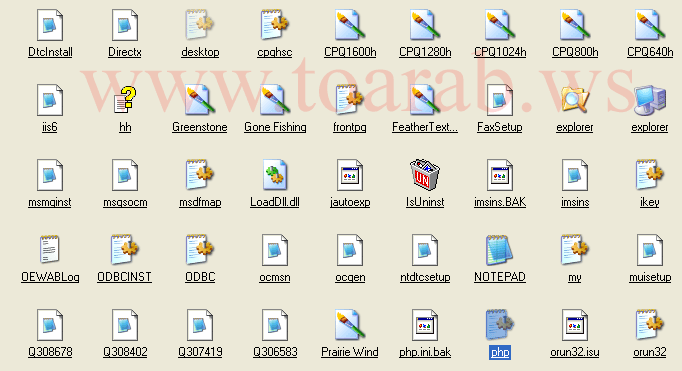The width and height of the screenshot is (682, 371).
Task: Select the CPQ1600h paintbrush icon
Action: coord(349,26)
